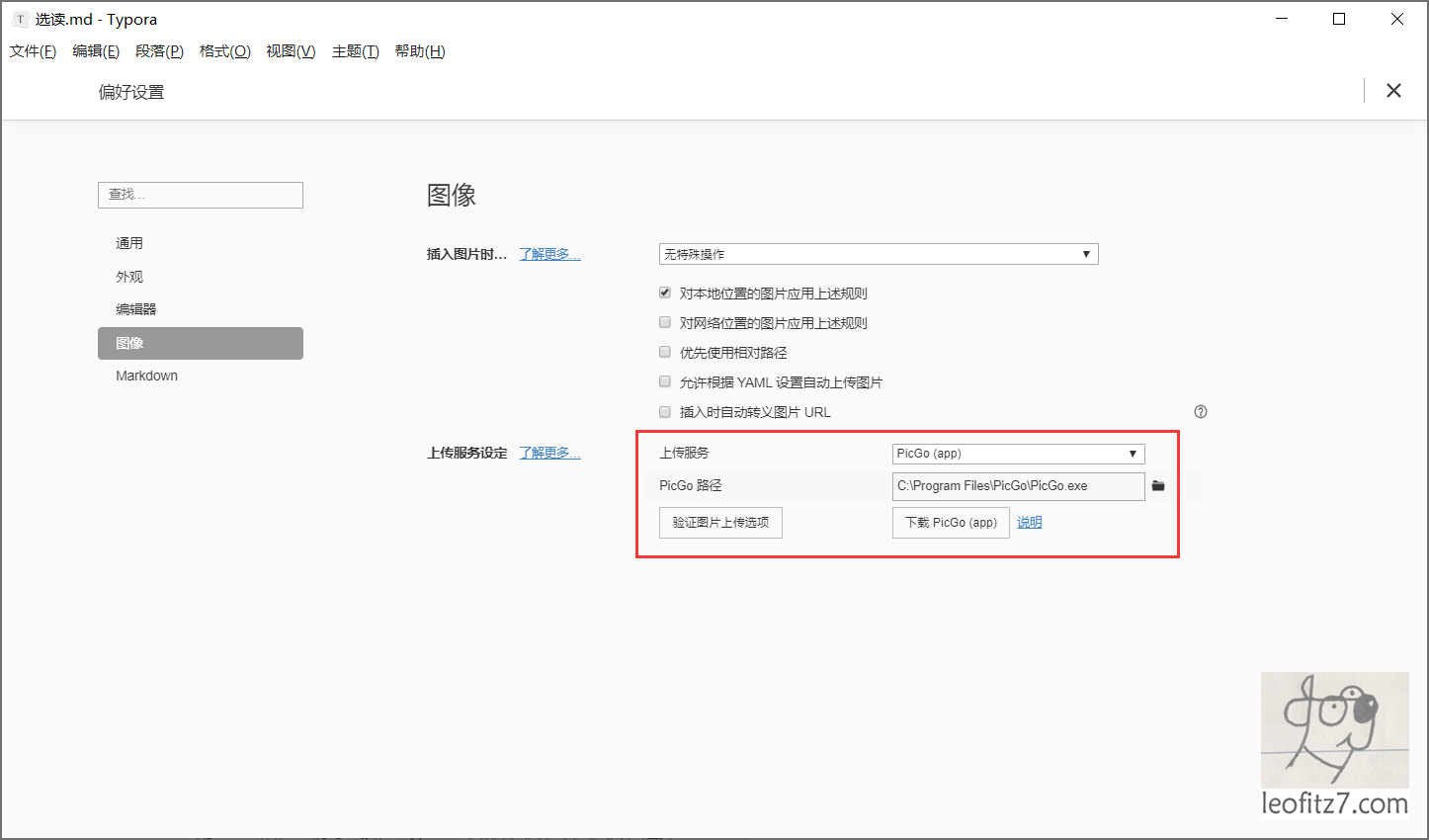1429x840 pixels.
Task: Click the 查找 search field
Action: 200,195
